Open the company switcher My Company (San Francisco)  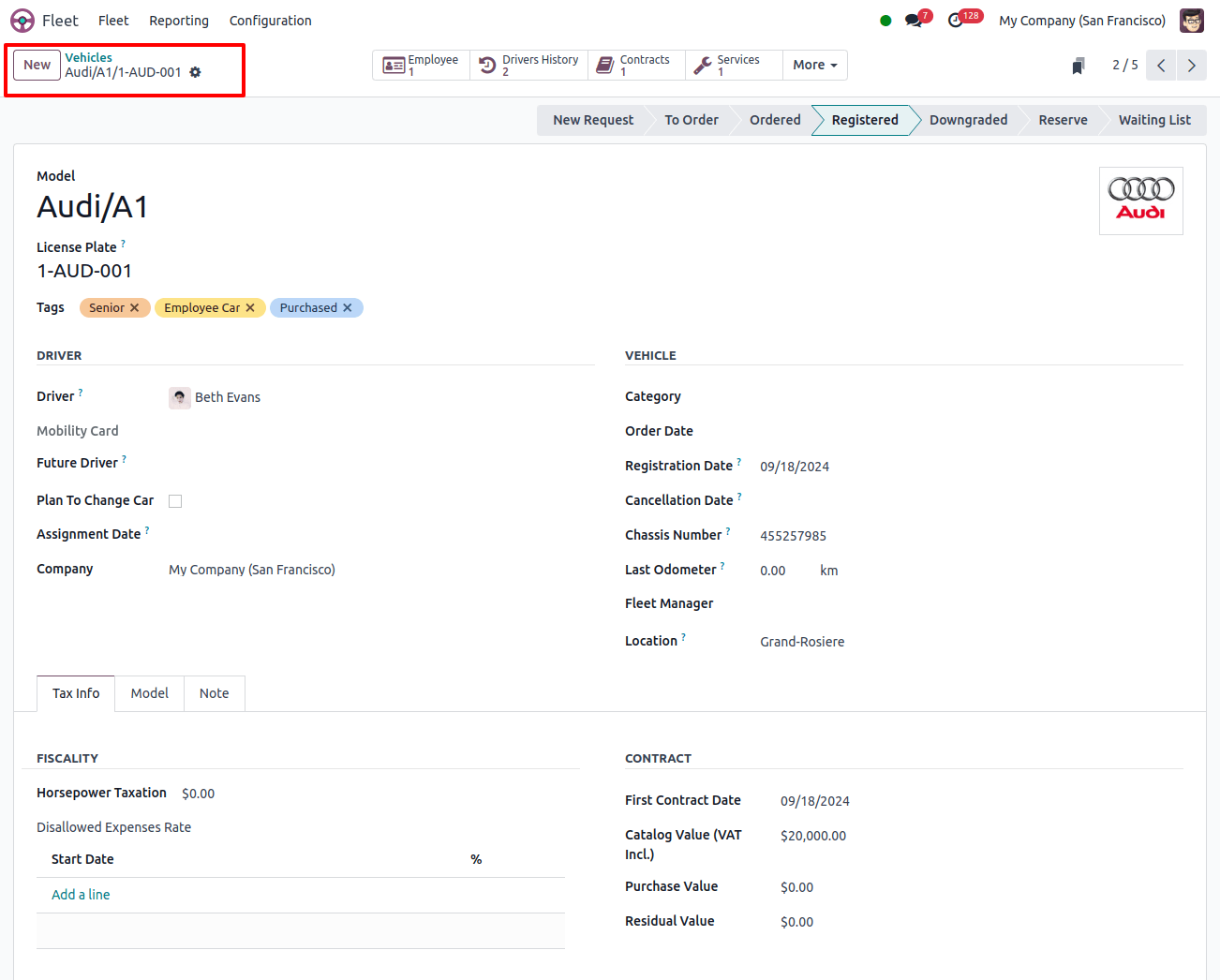click(1082, 21)
